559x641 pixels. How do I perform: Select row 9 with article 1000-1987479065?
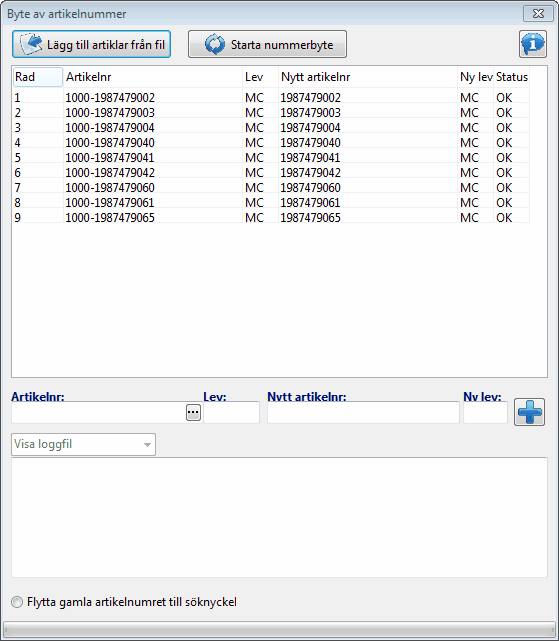pos(272,217)
